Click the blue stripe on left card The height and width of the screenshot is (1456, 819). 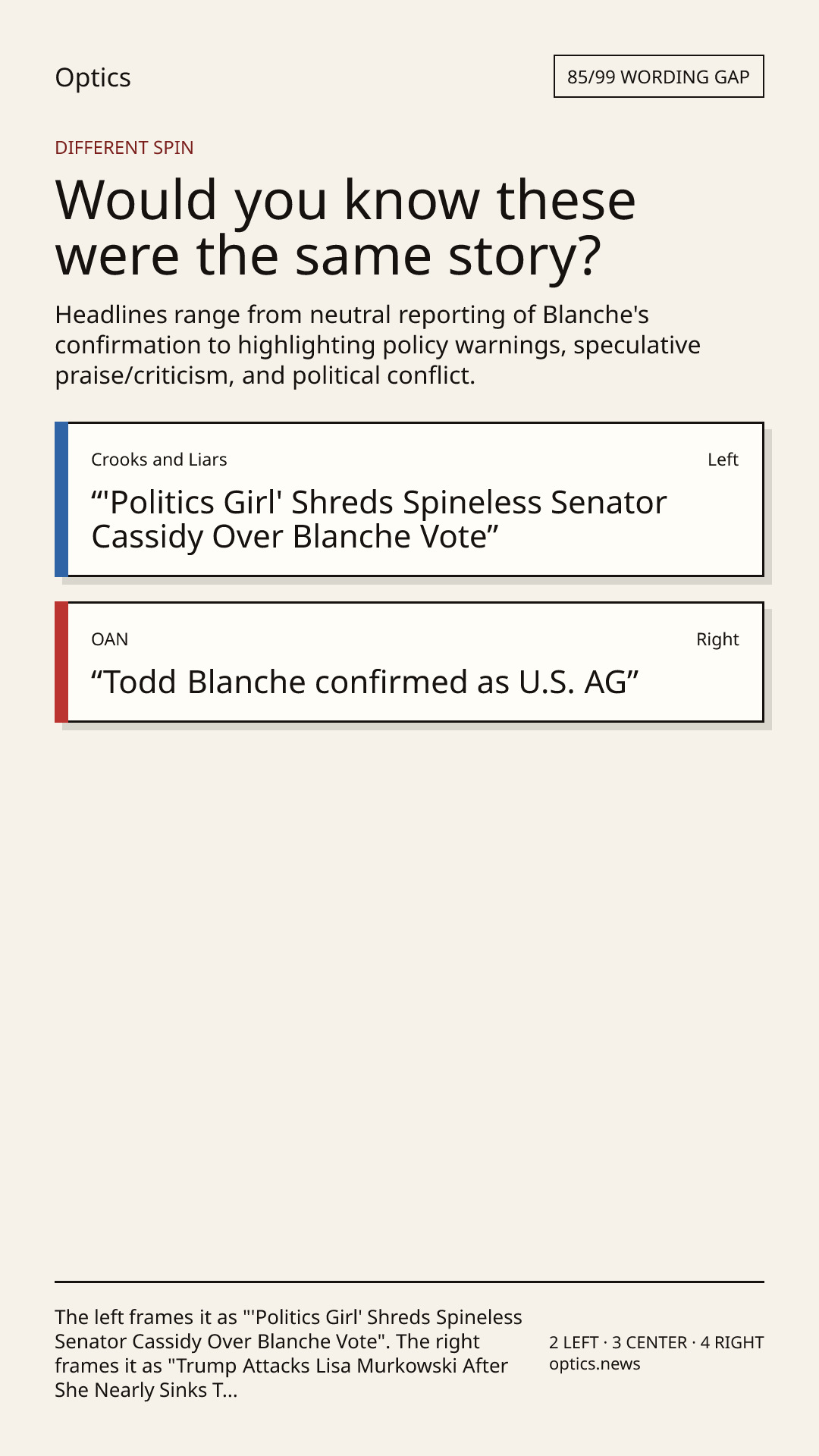[61, 499]
